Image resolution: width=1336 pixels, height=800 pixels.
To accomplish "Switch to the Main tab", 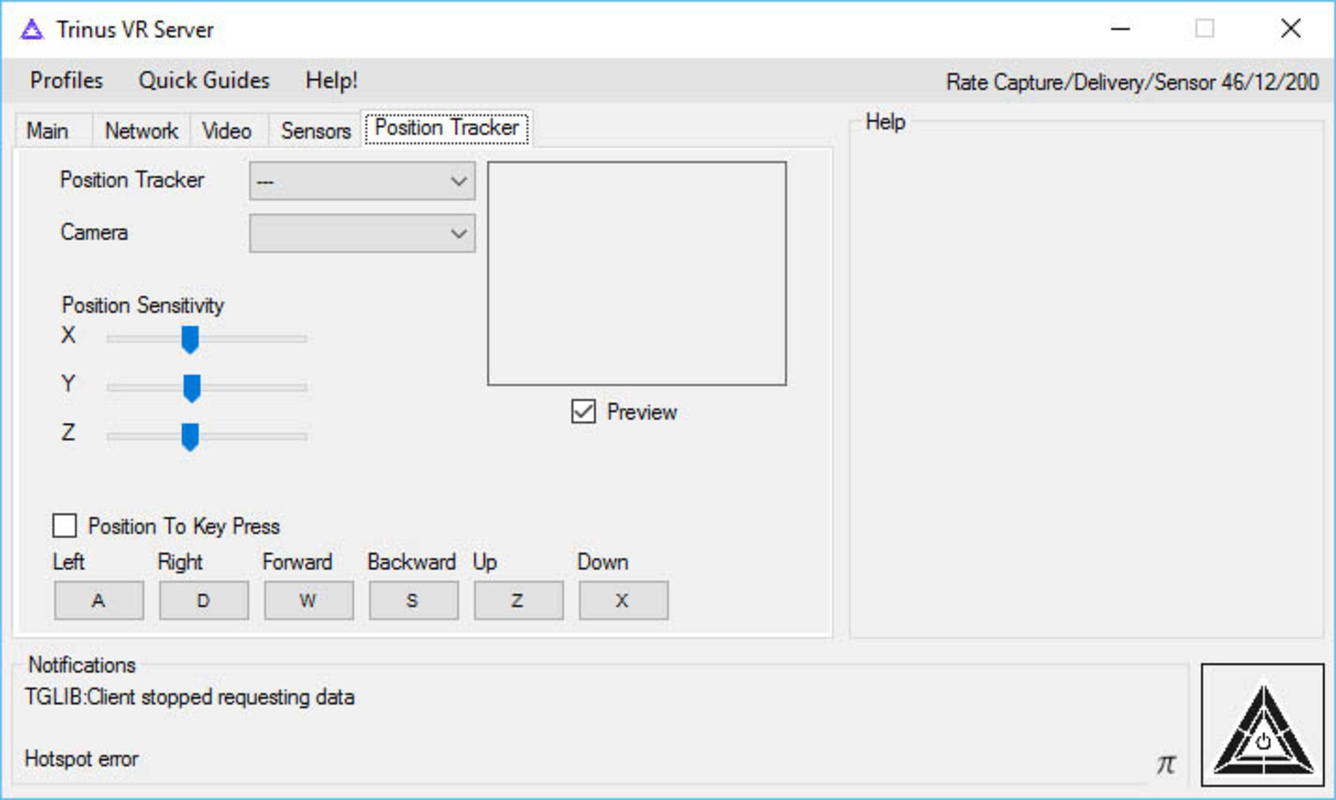I will tap(48, 130).
